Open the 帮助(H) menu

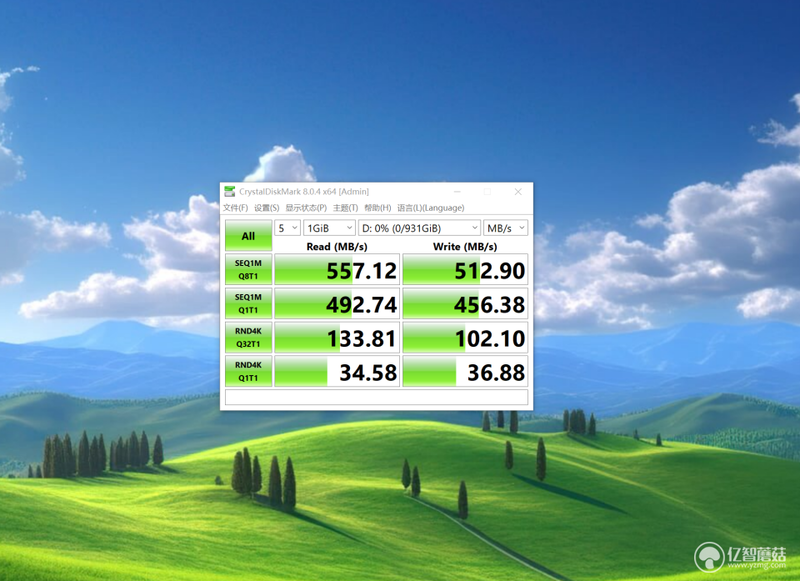(x=378, y=208)
